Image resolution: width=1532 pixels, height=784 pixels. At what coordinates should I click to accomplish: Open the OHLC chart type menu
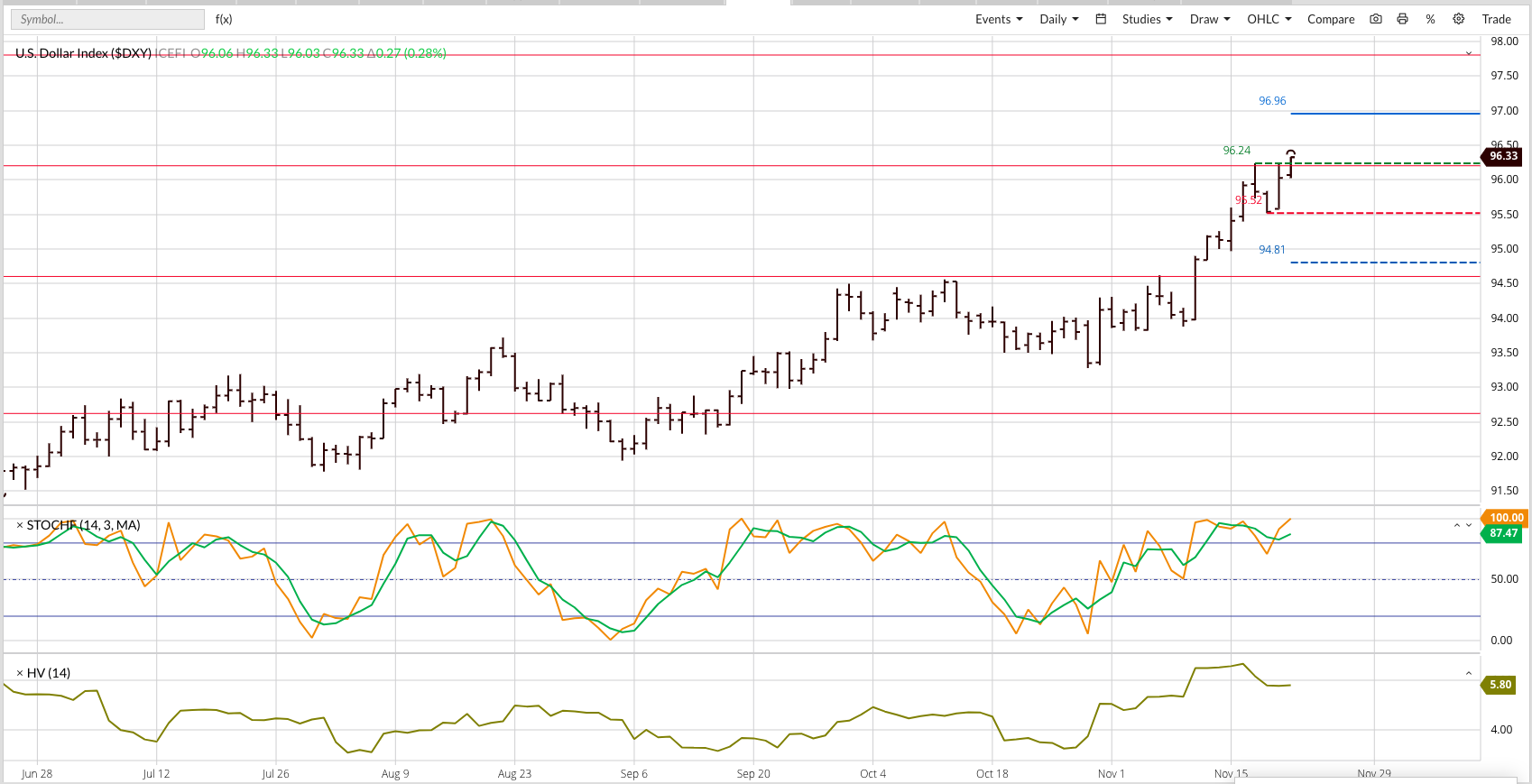(x=1269, y=19)
